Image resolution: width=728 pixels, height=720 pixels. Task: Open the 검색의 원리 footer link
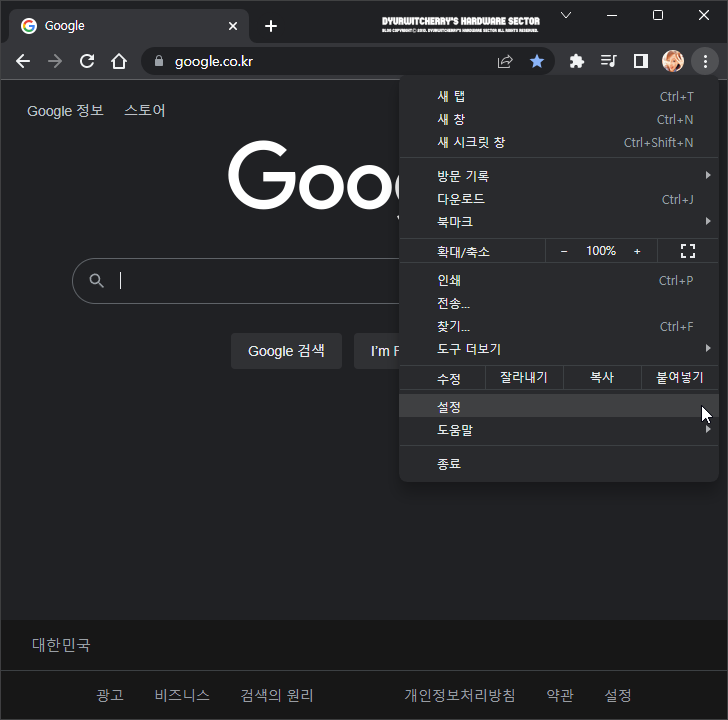[x=277, y=695]
